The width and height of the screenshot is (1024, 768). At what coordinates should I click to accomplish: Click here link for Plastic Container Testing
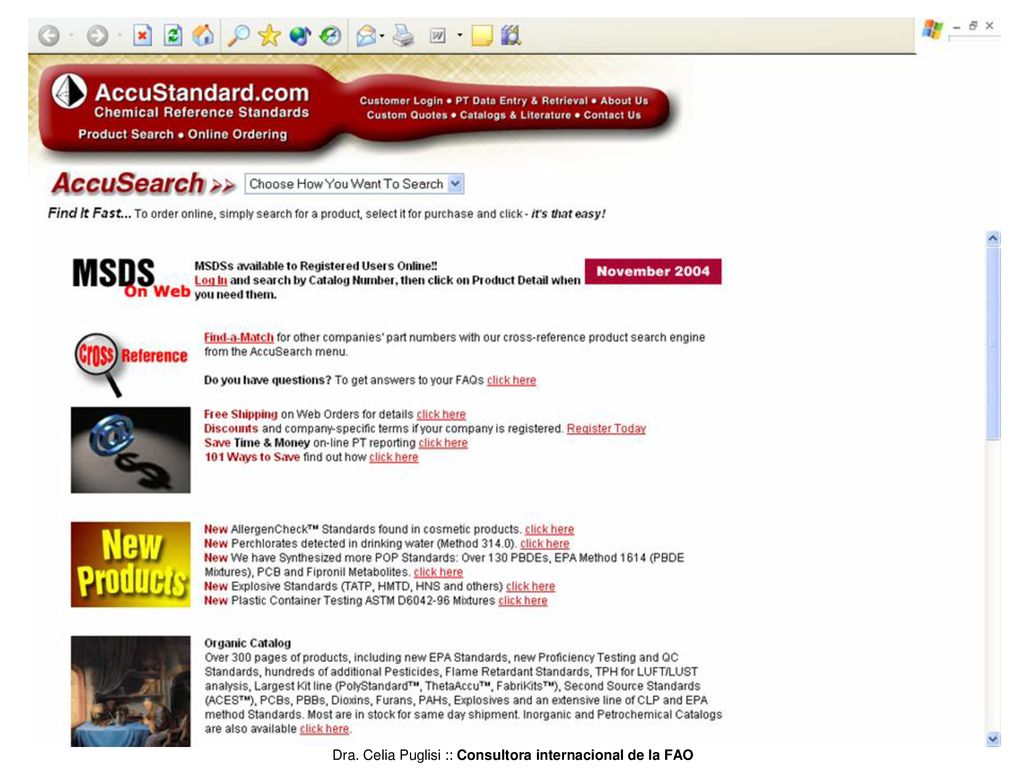pyautogui.click(x=523, y=601)
